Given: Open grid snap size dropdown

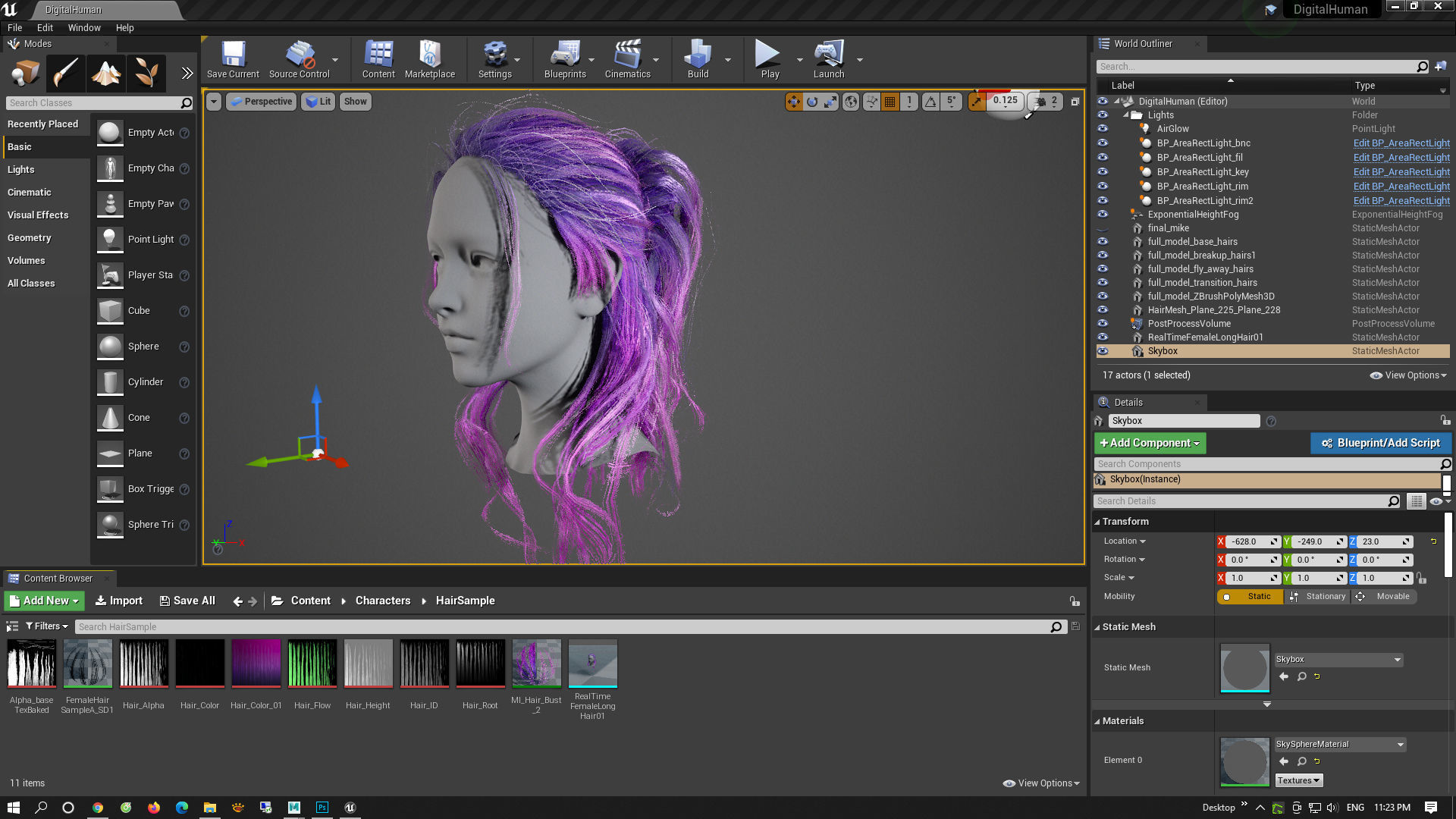Looking at the screenshot, I should tap(909, 102).
